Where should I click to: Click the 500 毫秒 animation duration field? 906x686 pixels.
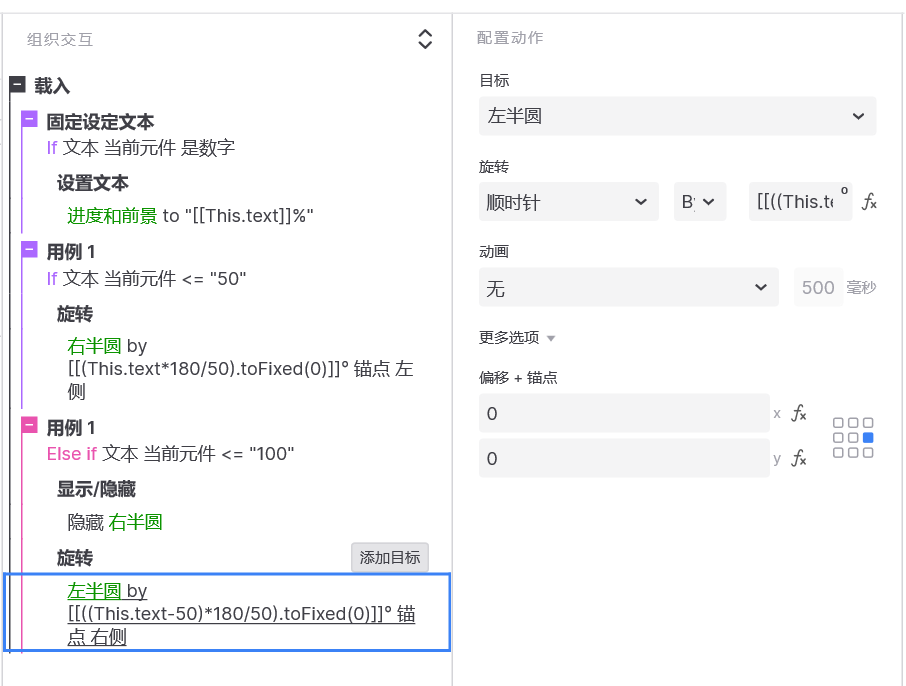pyautogui.click(x=818, y=288)
